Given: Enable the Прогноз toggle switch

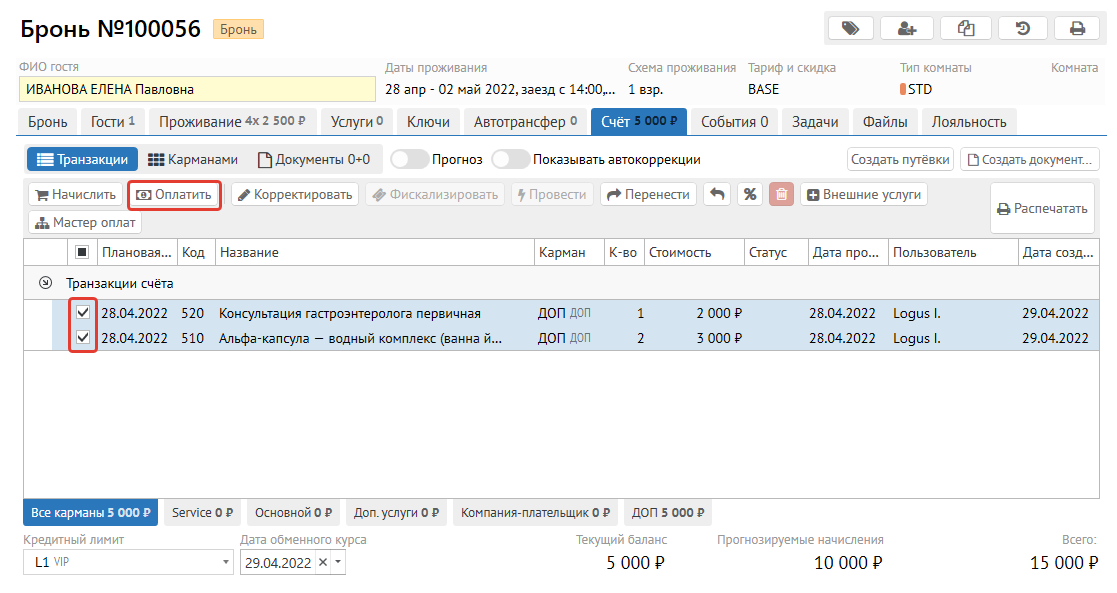Looking at the screenshot, I should click(408, 160).
